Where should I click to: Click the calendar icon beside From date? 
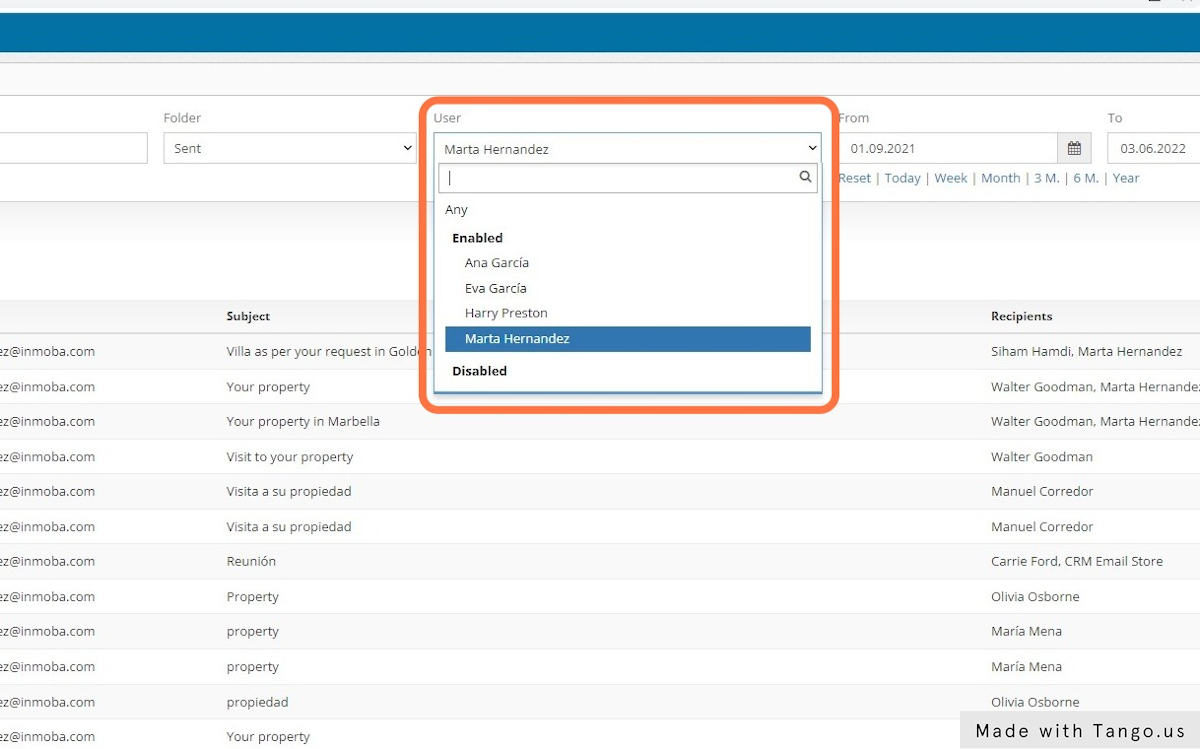(x=1073, y=148)
